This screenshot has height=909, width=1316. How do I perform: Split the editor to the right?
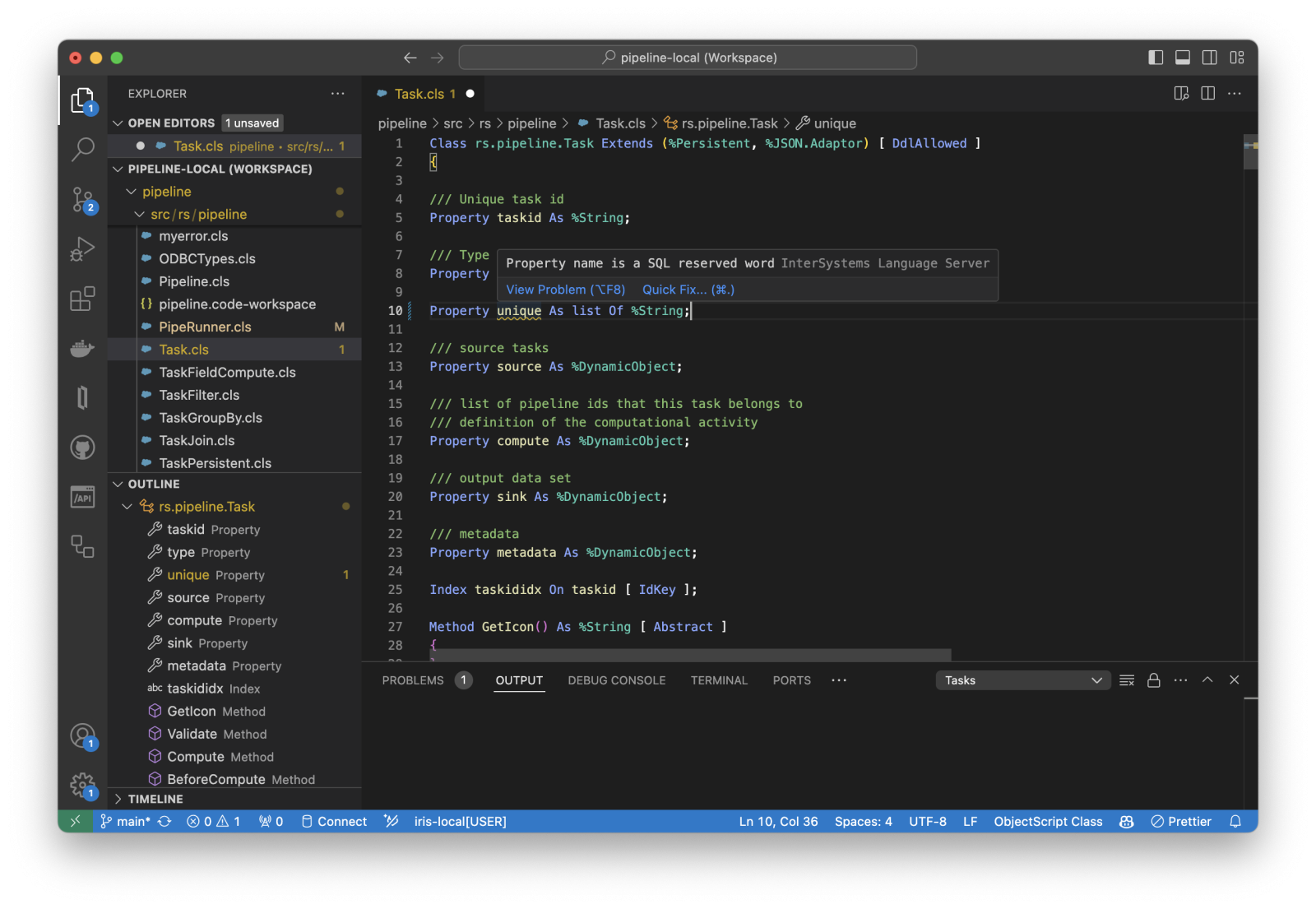coord(1207,94)
